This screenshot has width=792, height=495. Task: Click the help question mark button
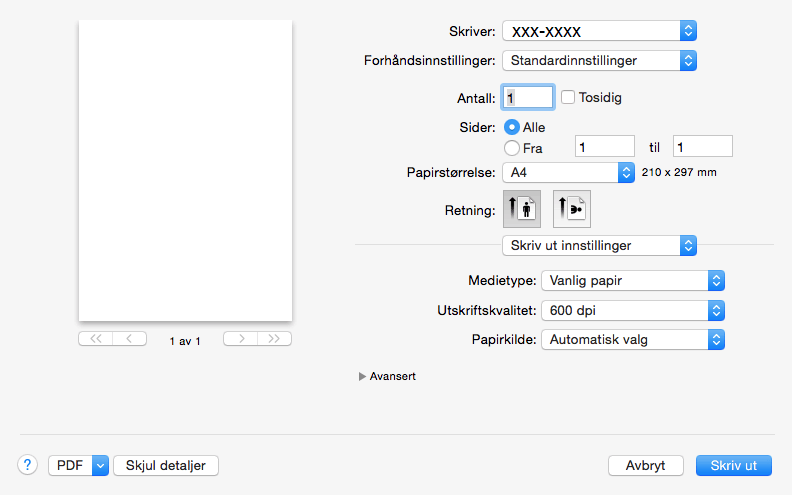pos(27,465)
